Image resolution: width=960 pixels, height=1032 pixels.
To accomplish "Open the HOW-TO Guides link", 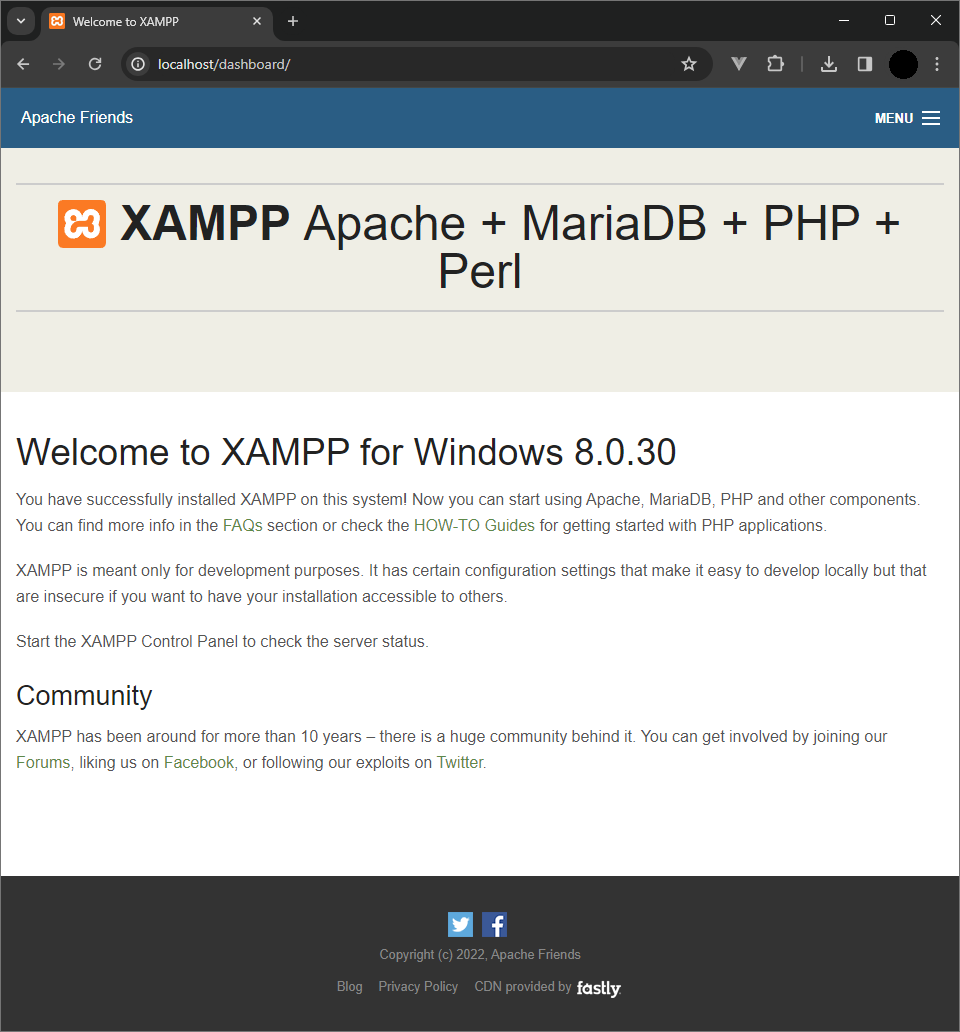I will (474, 525).
